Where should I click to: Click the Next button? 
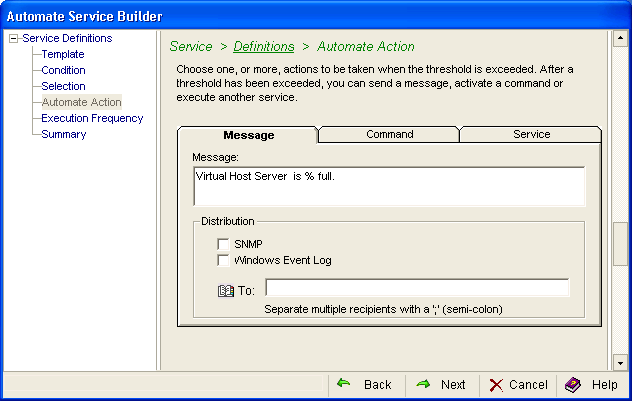442,385
